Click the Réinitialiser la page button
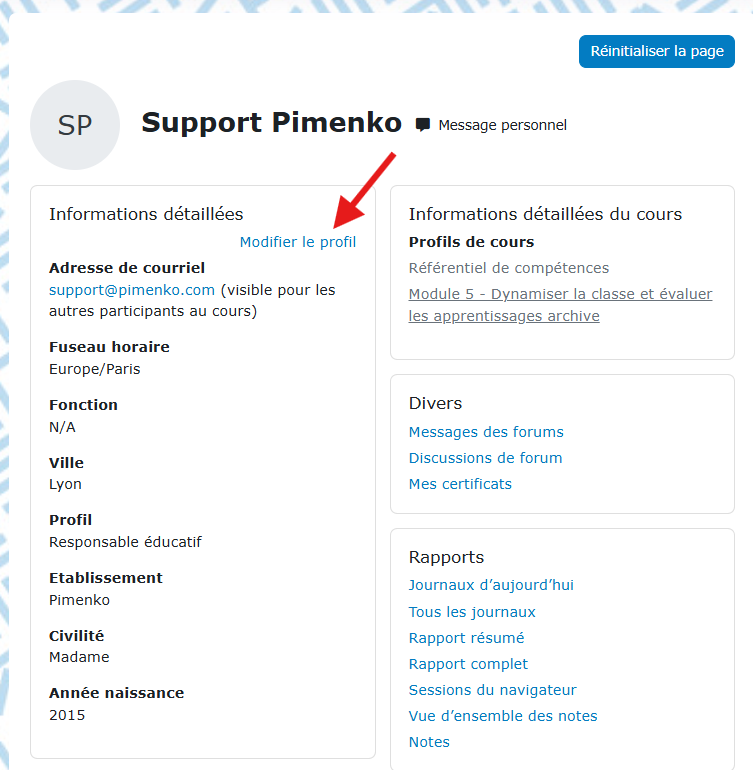This screenshot has width=753, height=770. pyautogui.click(x=657, y=51)
